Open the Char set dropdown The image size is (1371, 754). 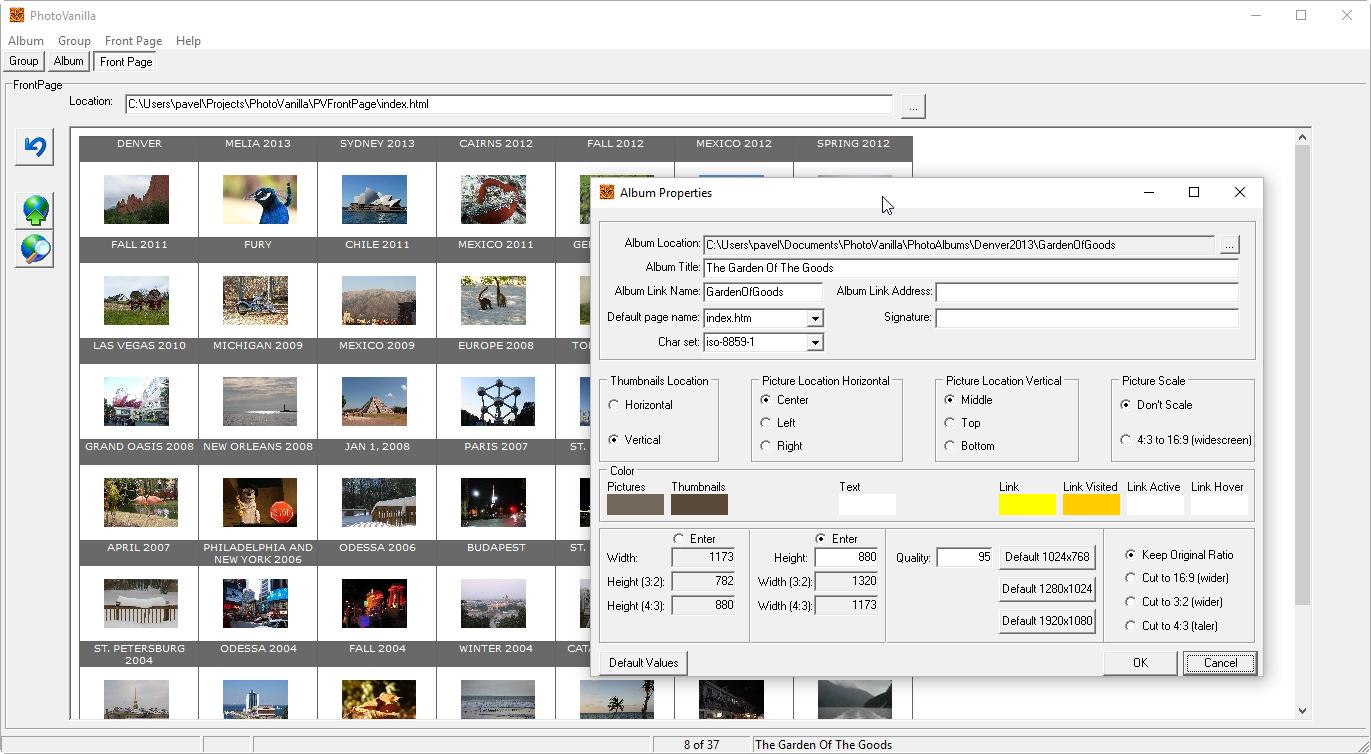click(x=815, y=343)
